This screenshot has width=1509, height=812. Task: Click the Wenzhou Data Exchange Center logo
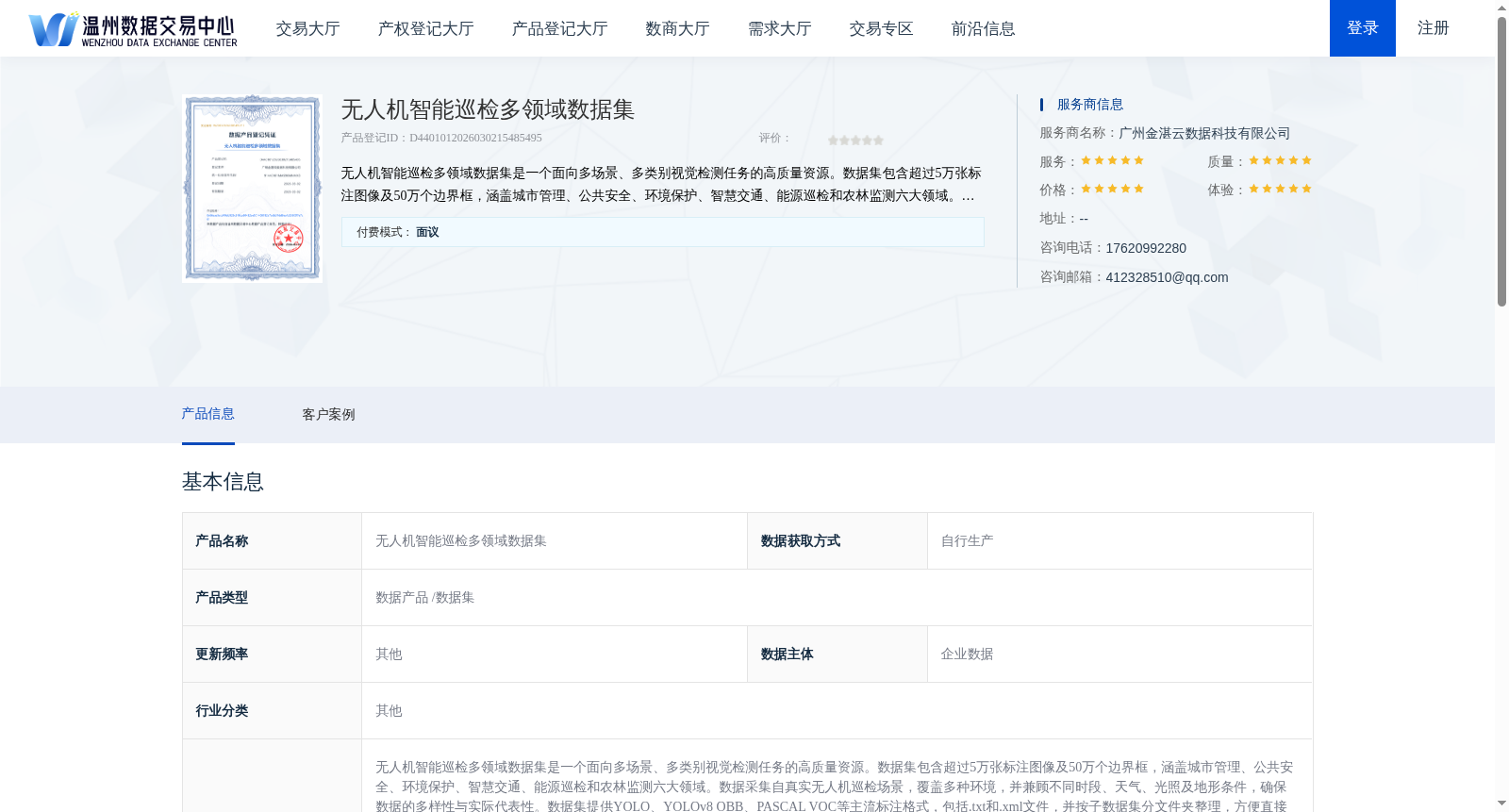133,29
